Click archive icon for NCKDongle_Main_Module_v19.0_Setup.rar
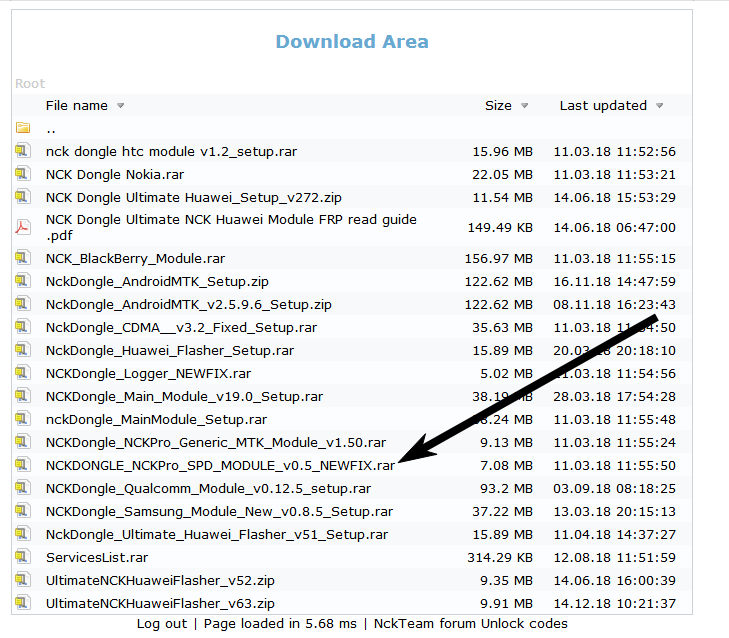729x638 pixels. point(23,395)
